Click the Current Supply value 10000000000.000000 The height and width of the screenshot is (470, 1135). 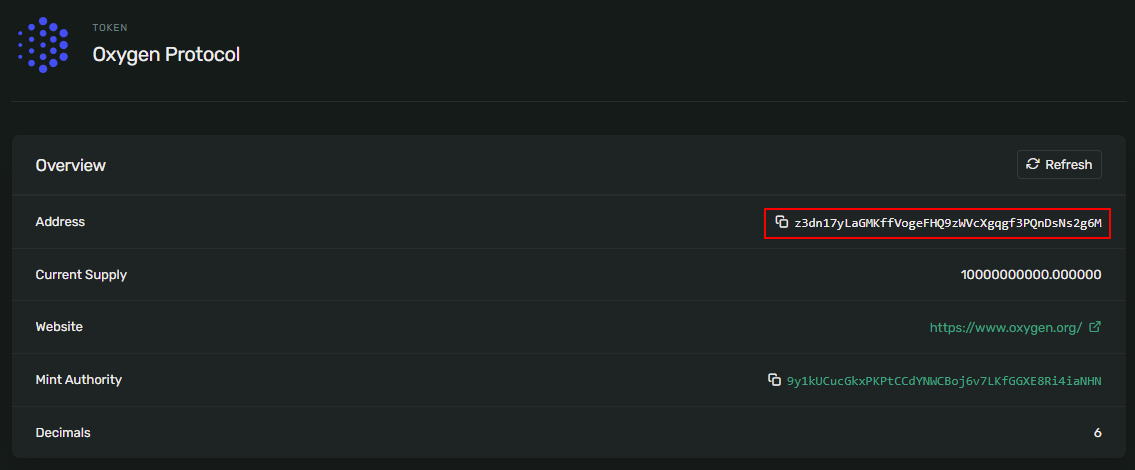(x=1031, y=275)
